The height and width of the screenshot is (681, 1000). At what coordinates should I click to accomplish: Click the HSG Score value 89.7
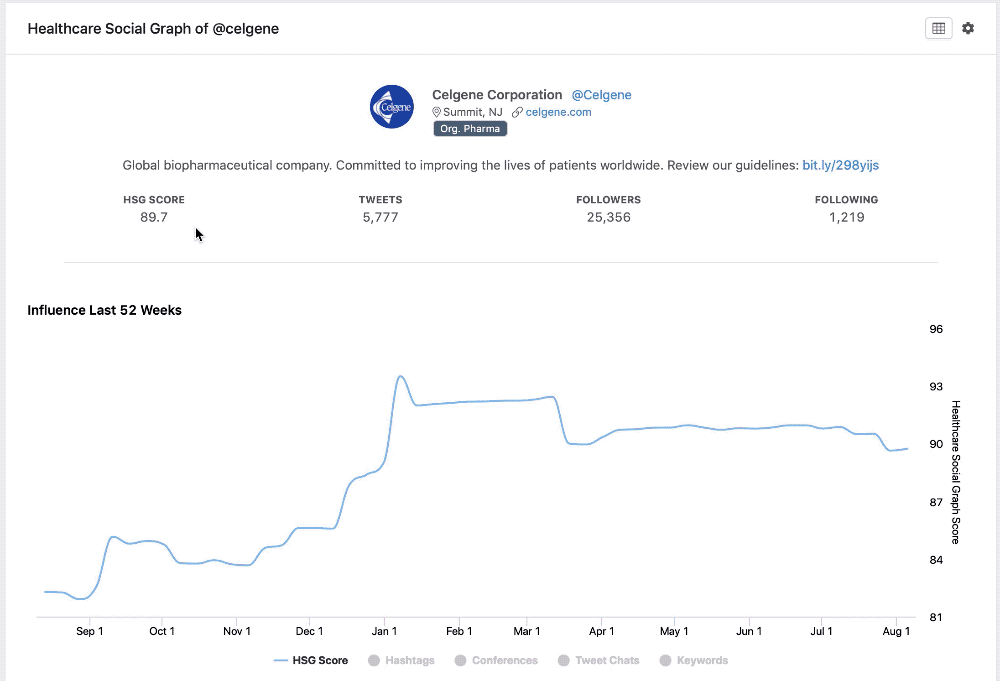click(x=154, y=217)
